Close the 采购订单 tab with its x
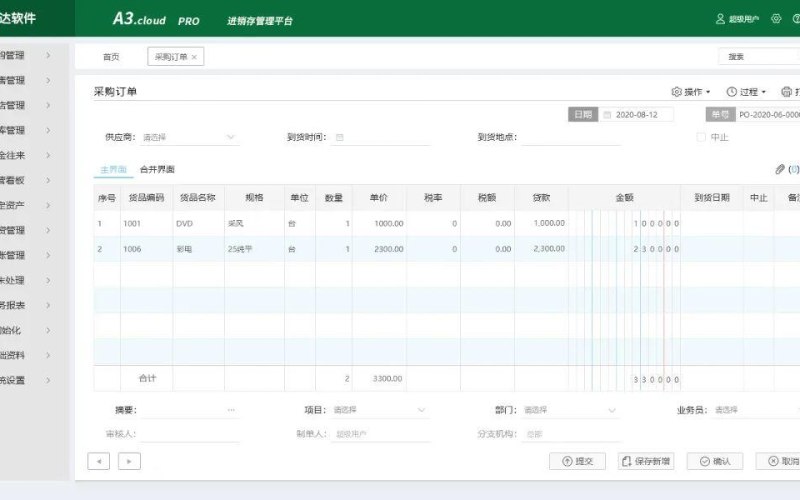Image resolution: width=800 pixels, height=500 pixels. tap(194, 57)
